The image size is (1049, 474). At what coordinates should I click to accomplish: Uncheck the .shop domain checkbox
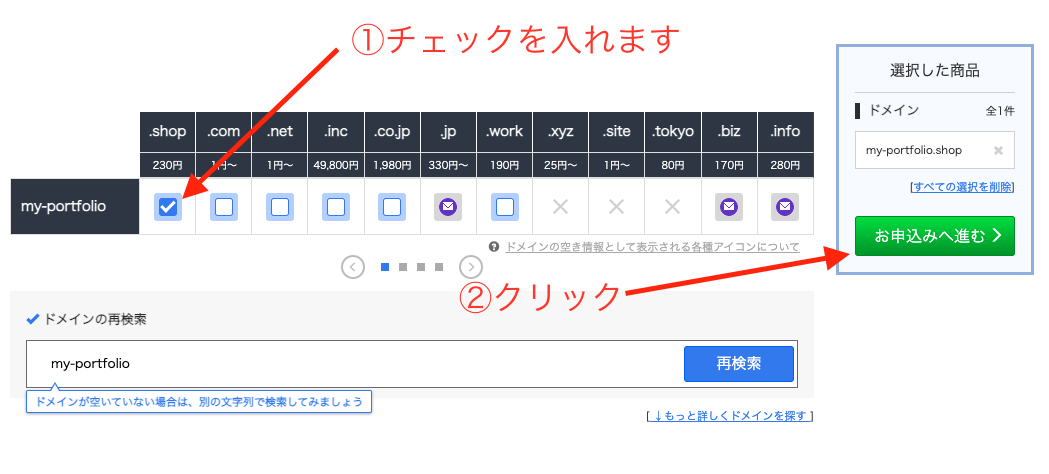coord(168,207)
